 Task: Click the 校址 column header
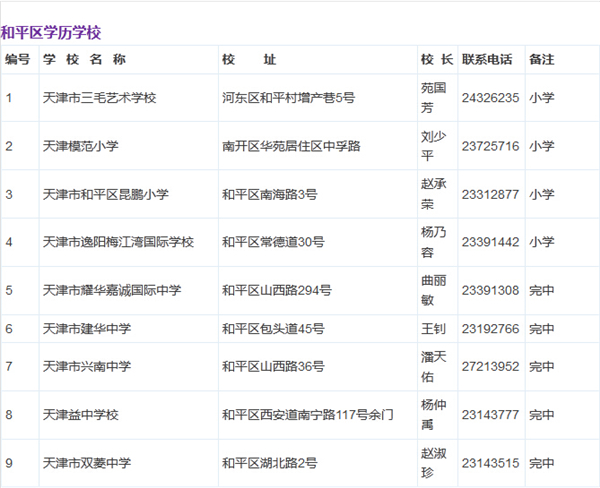click(x=249, y=59)
